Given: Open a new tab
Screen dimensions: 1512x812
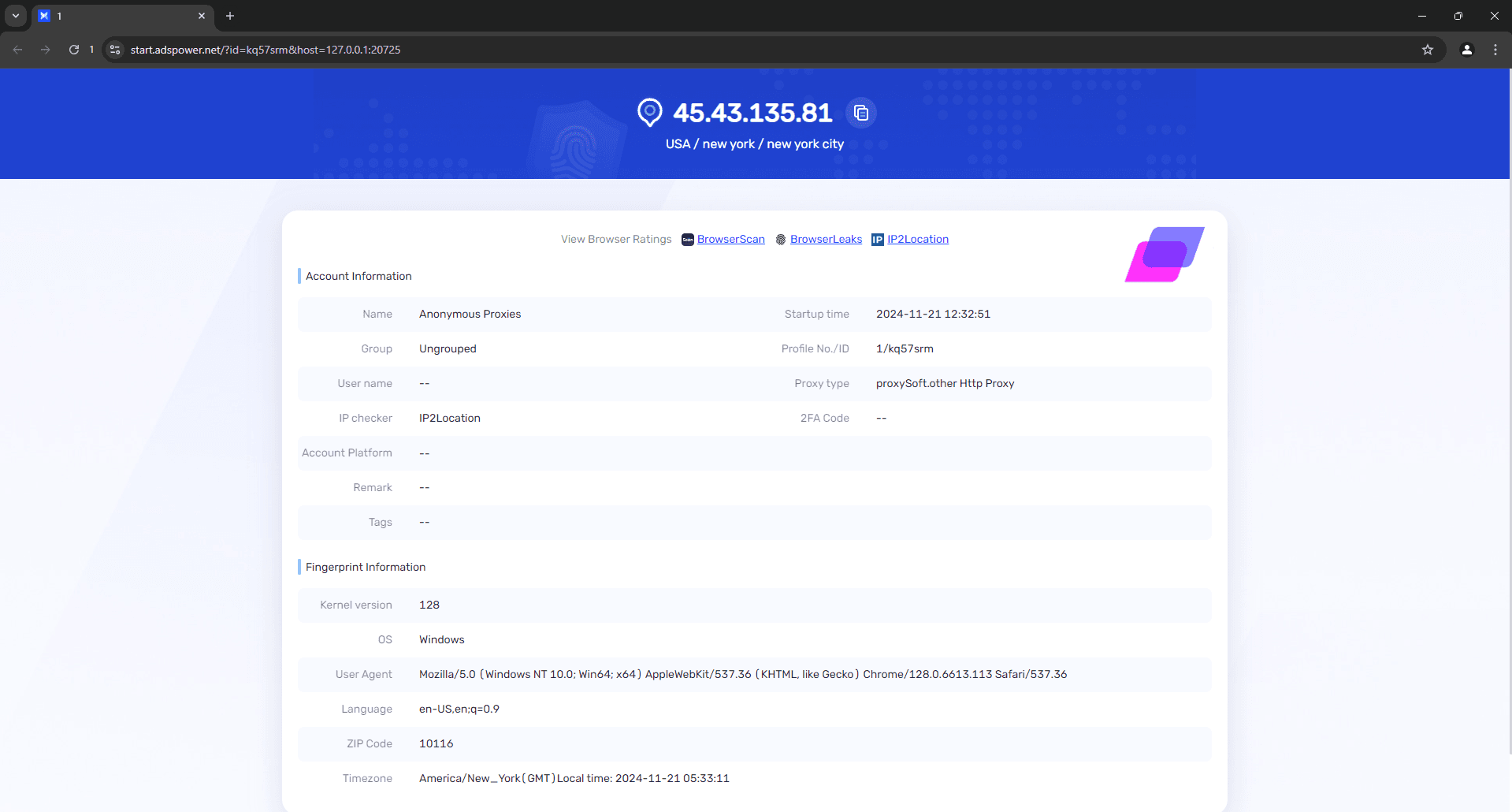Looking at the screenshot, I should pyautogui.click(x=229, y=15).
